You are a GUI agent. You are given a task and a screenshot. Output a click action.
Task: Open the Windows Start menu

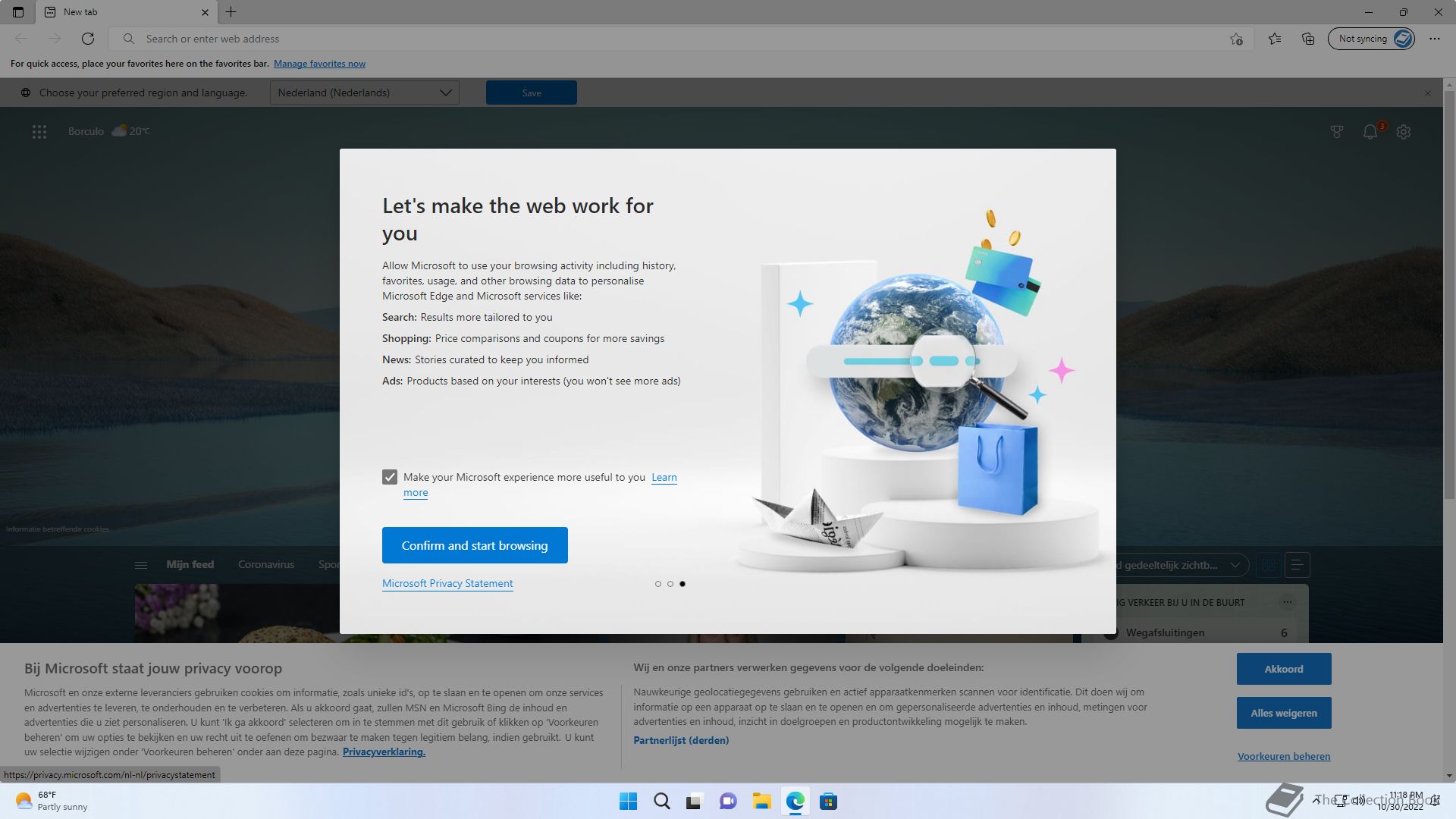pos(628,802)
